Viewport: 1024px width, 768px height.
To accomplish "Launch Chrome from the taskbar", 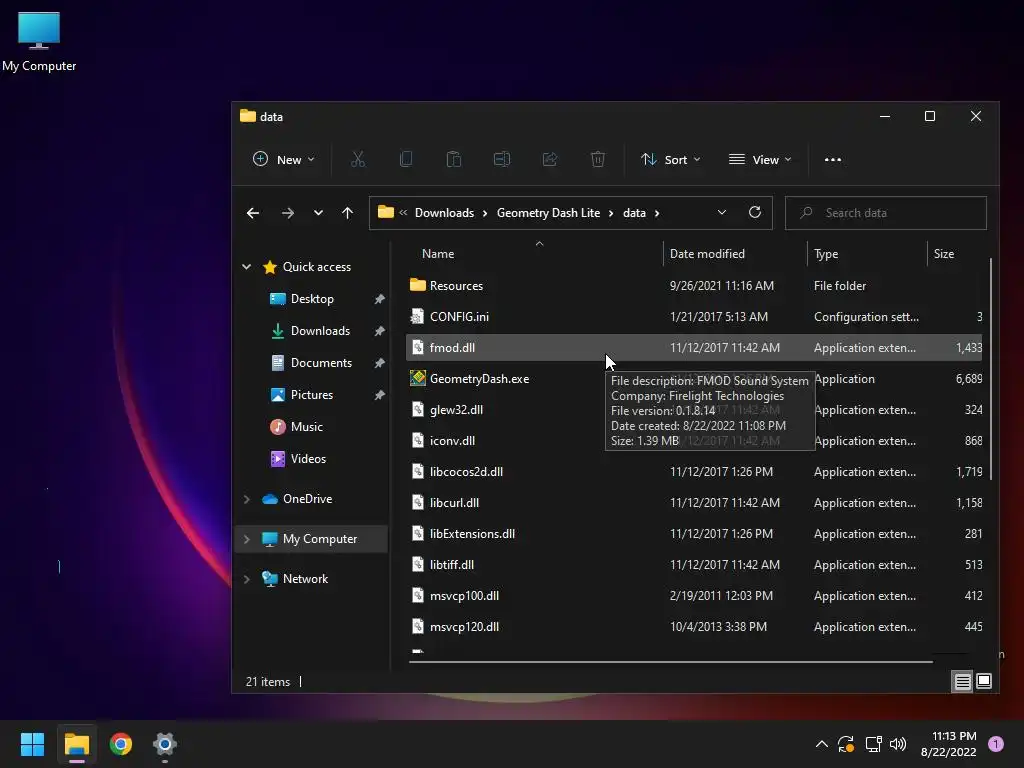I will (x=121, y=744).
